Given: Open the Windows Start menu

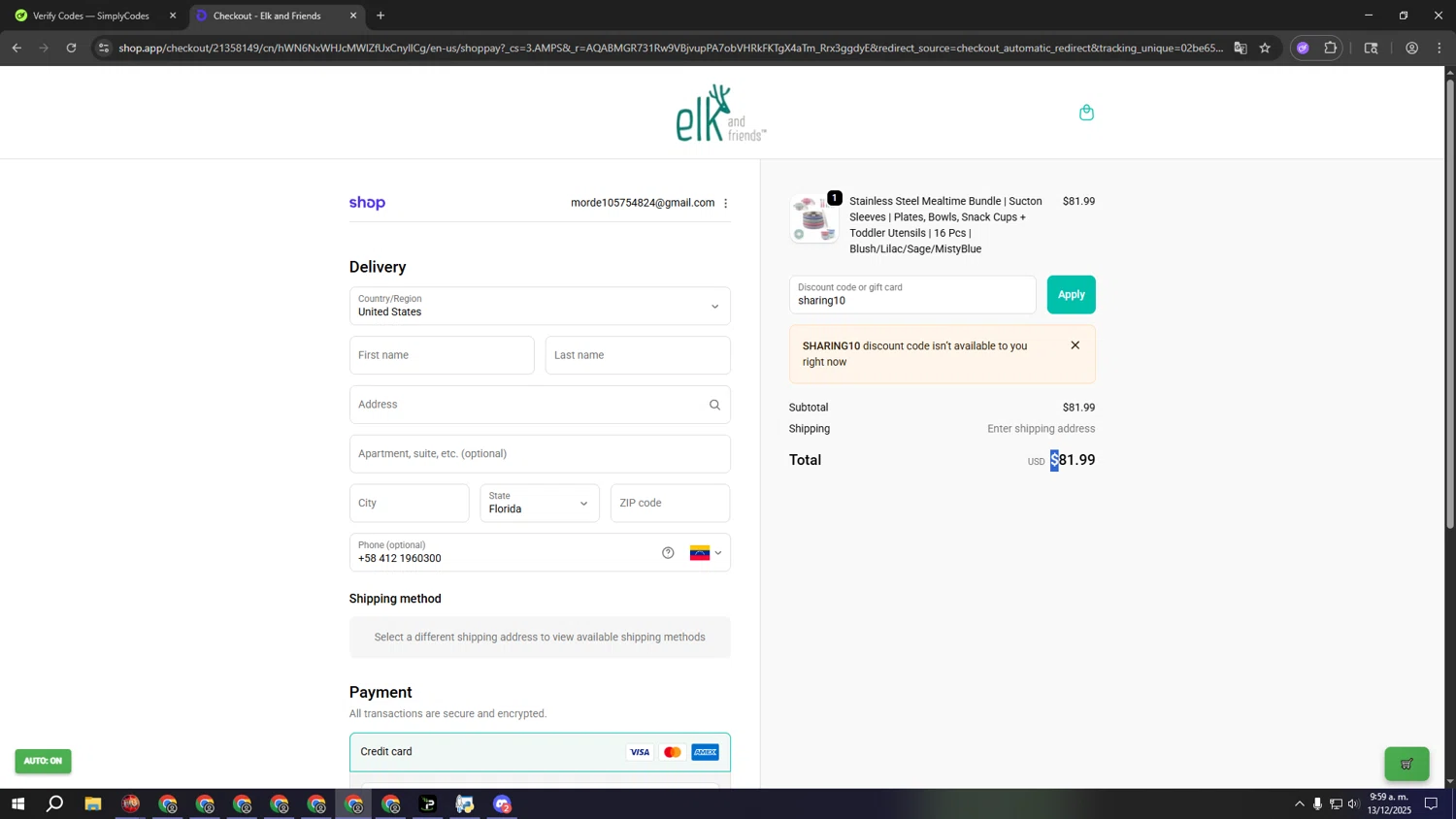Looking at the screenshot, I should pos(17,803).
